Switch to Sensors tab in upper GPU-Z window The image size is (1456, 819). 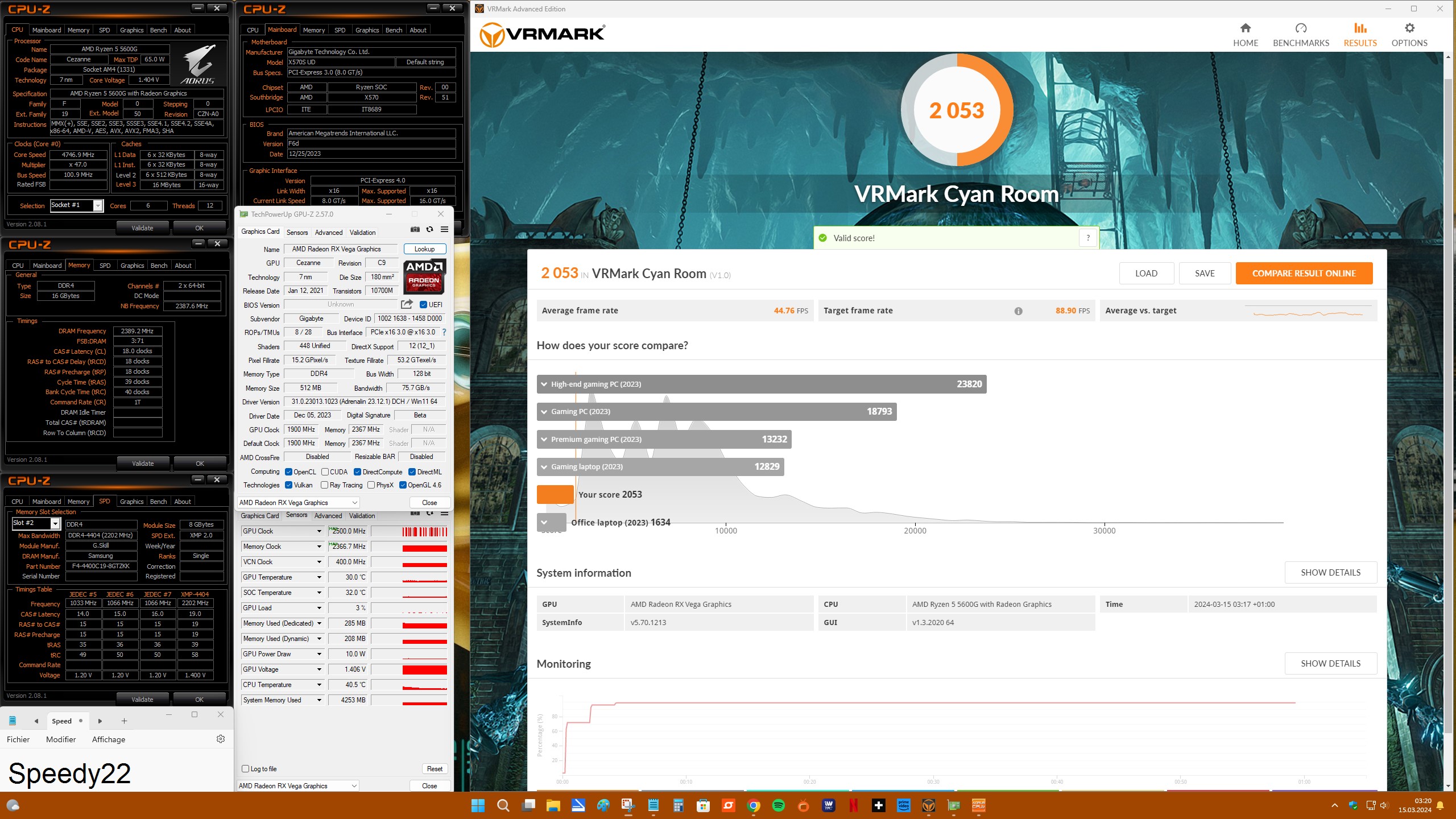pos(297,232)
